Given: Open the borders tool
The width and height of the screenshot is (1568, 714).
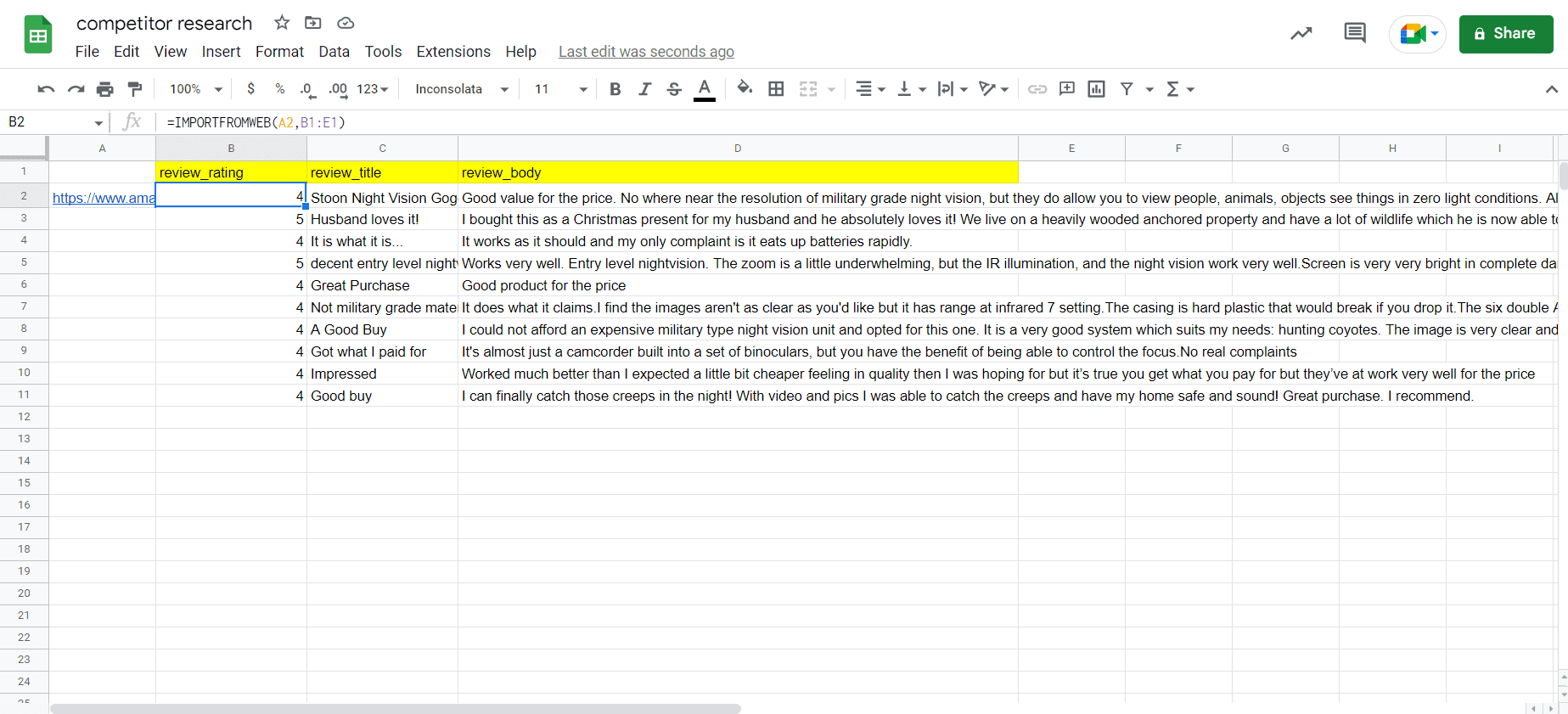Looking at the screenshot, I should [x=776, y=89].
